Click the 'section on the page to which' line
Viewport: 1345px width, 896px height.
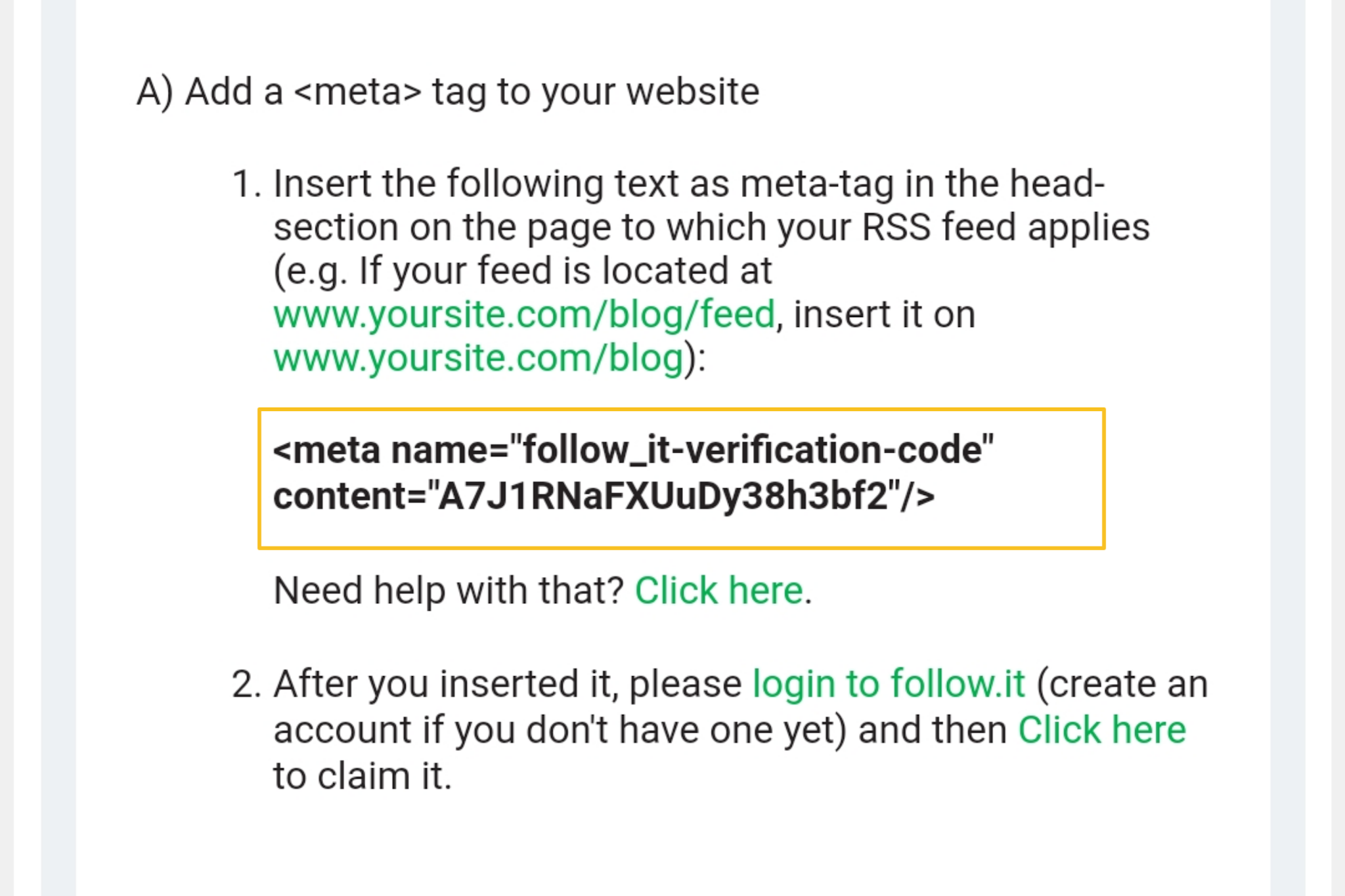[x=712, y=228]
